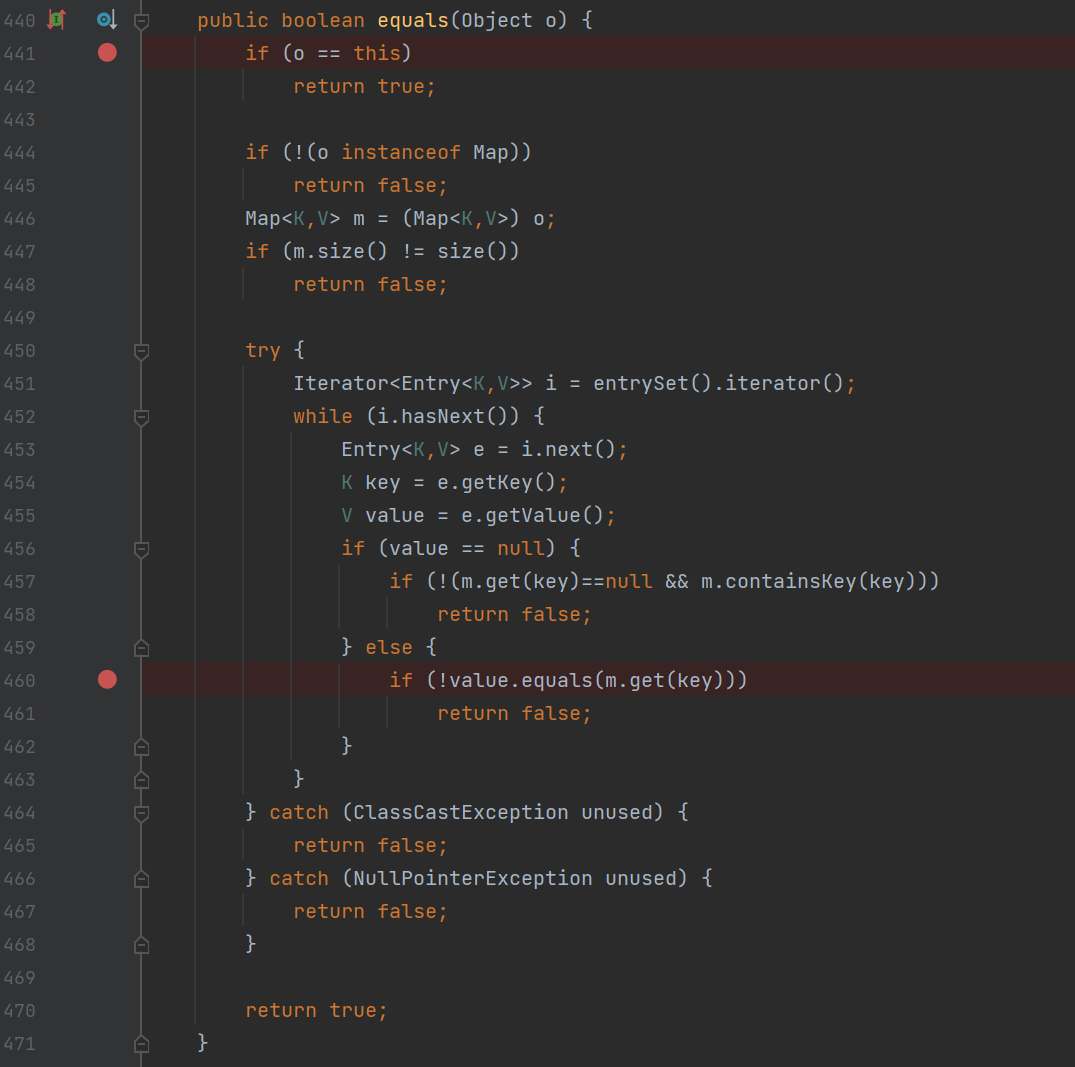Image resolution: width=1075 pixels, height=1067 pixels.
Task: Click 'instanceof' keyword on line 444
Action: [x=401, y=152]
